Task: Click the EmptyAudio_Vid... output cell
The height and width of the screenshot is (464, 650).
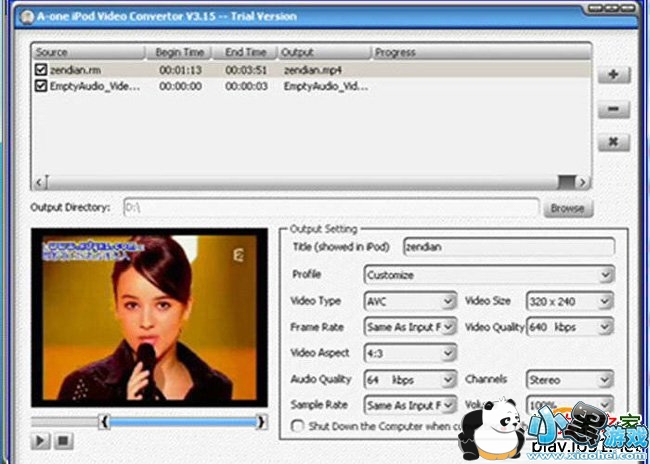Action: pos(326,86)
